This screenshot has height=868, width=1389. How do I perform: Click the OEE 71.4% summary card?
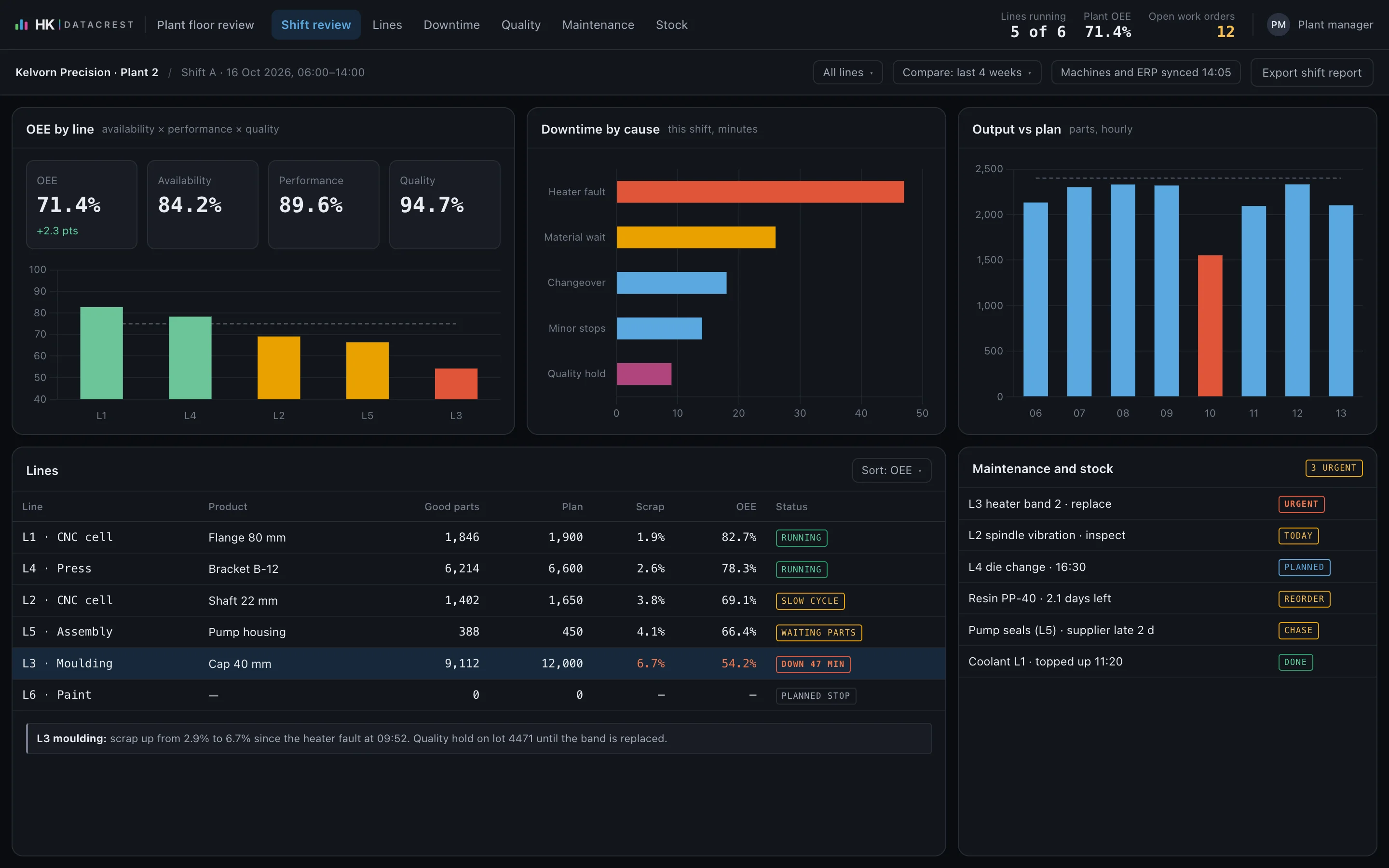pos(82,204)
